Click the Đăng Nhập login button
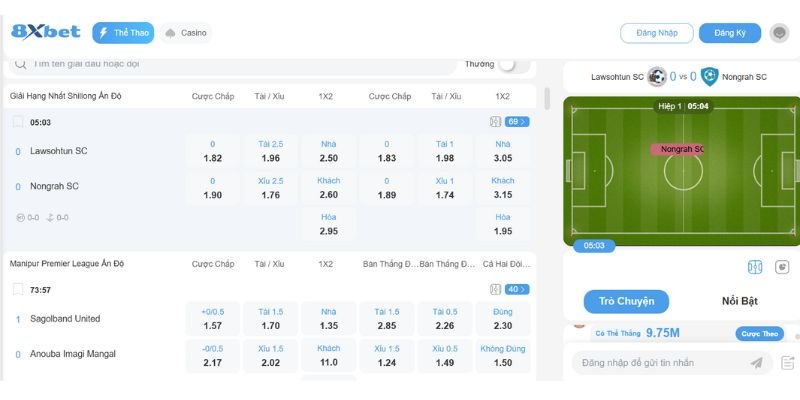This screenshot has width=800, height=400. click(656, 33)
